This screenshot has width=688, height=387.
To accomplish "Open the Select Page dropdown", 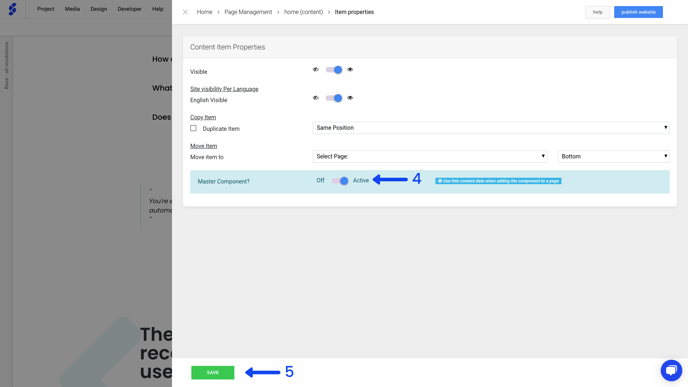I will click(430, 156).
